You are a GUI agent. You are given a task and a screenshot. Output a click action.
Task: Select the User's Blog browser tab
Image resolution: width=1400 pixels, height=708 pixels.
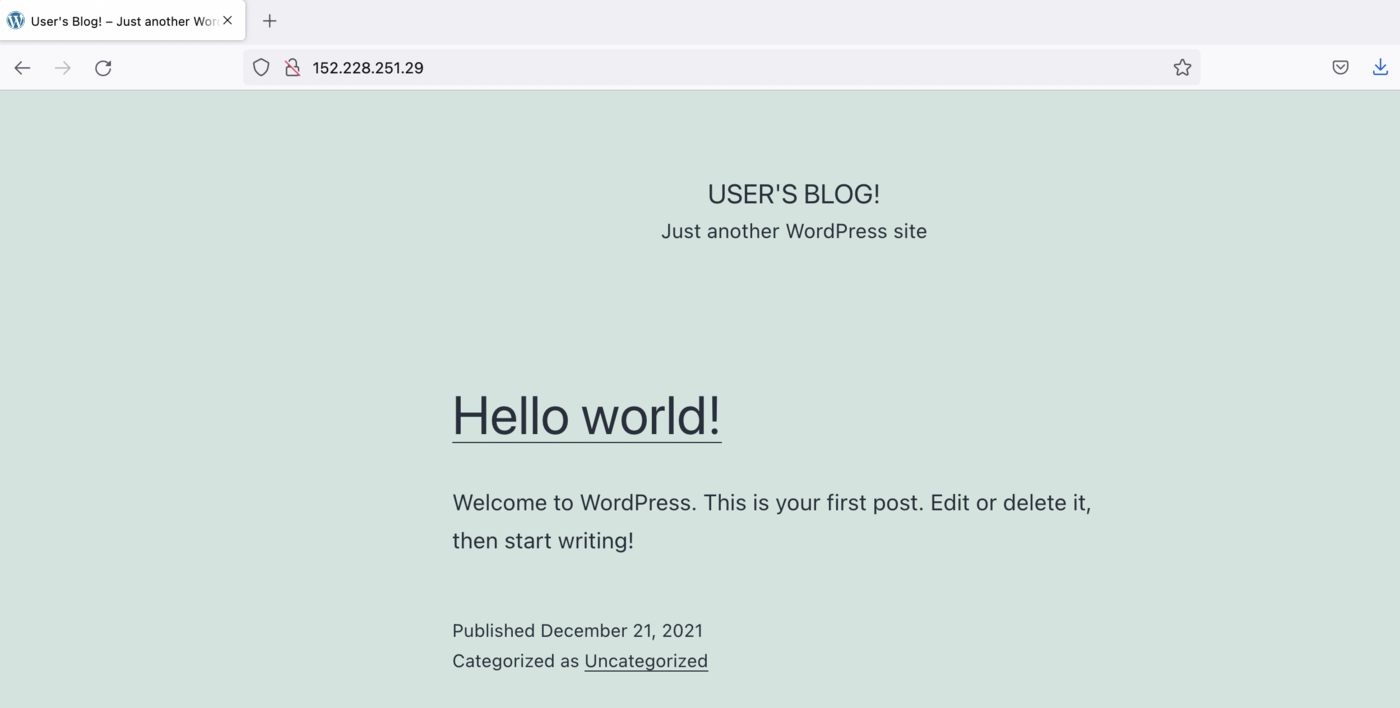point(120,20)
